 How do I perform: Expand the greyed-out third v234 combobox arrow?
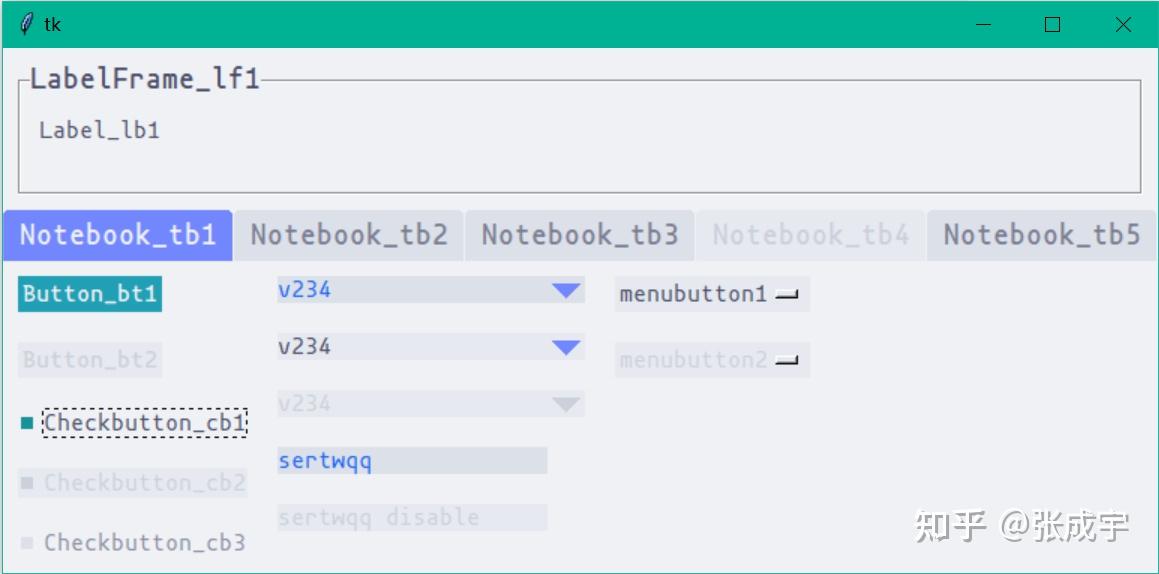click(x=566, y=404)
